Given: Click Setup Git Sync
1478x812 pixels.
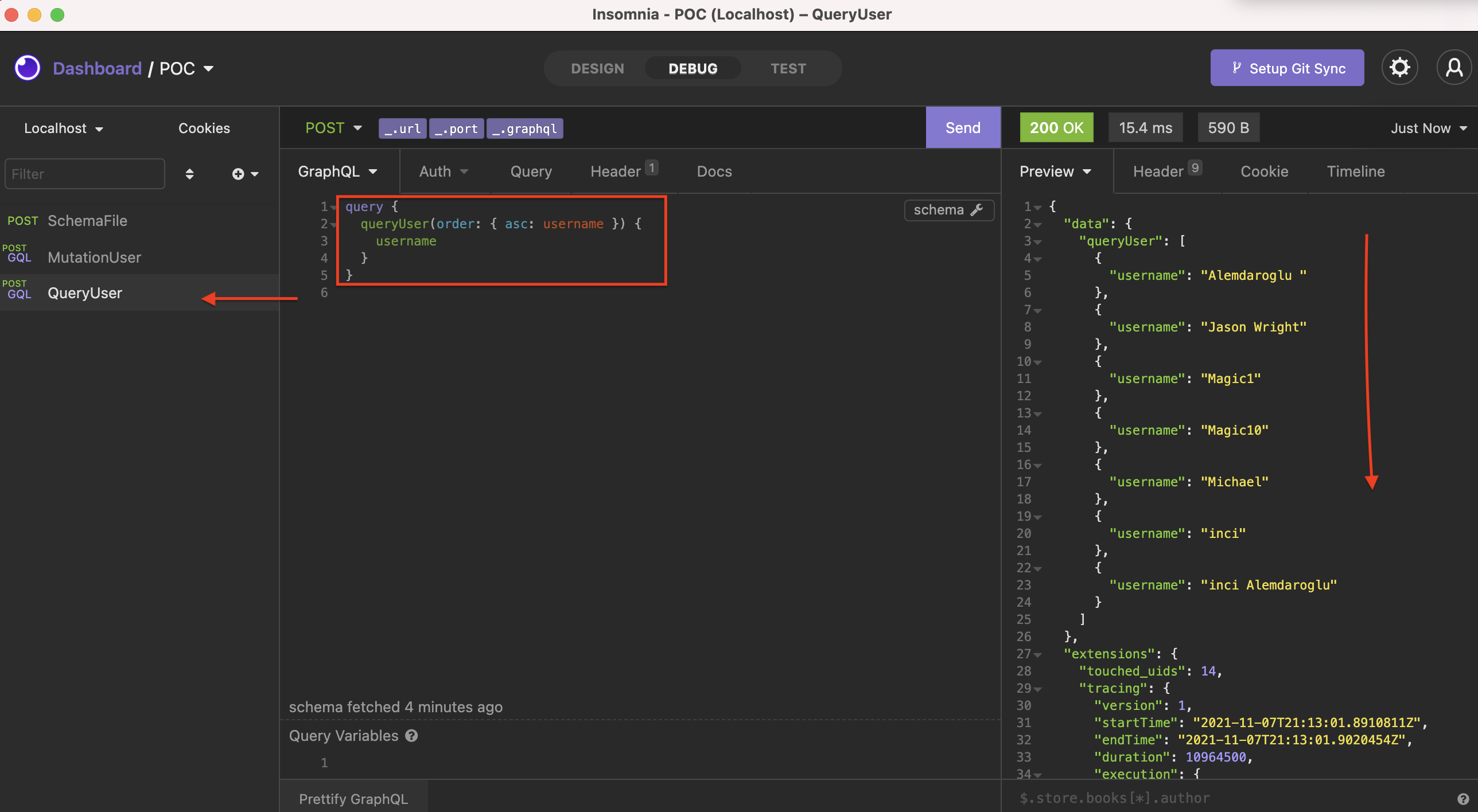Looking at the screenshot, I should tap(1286, 67).
